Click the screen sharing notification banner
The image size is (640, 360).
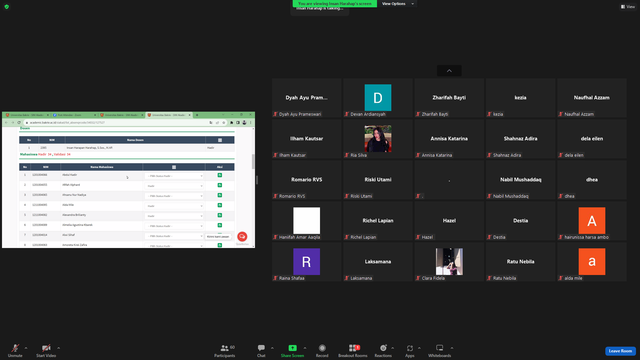click(335, 4)
